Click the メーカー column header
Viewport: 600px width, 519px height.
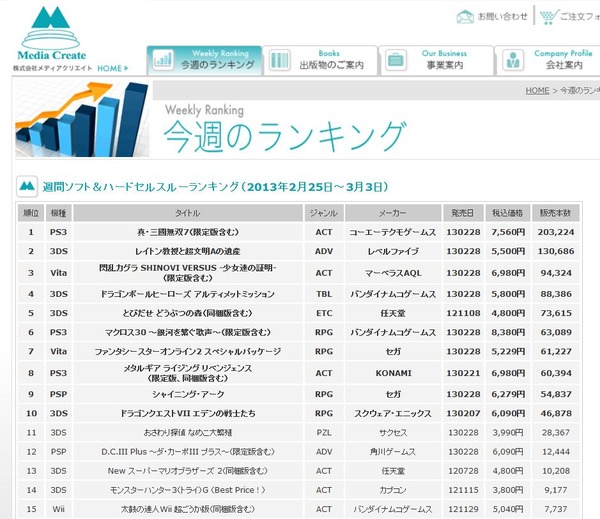coord(393,213)
